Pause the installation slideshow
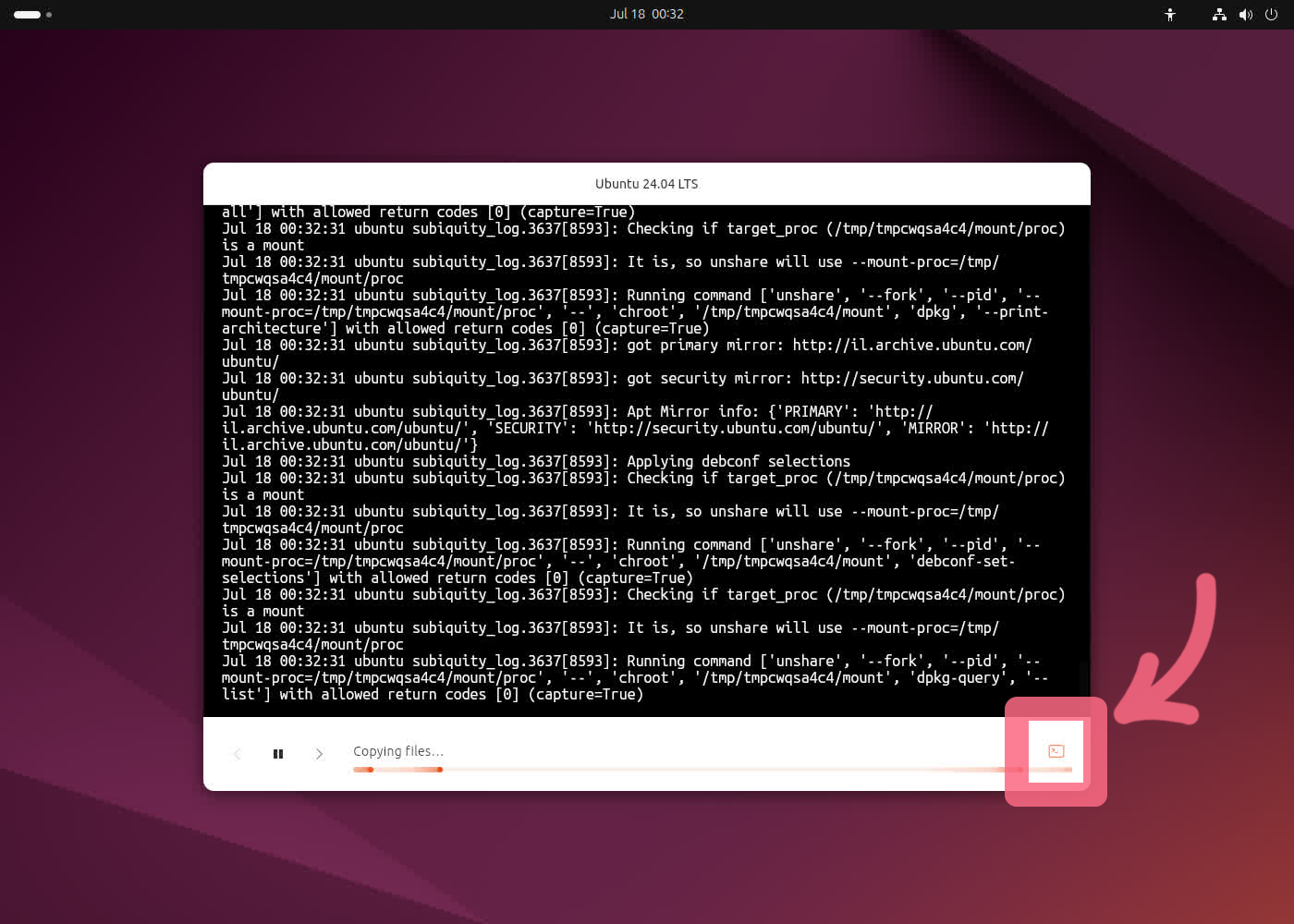 point(278,754)
